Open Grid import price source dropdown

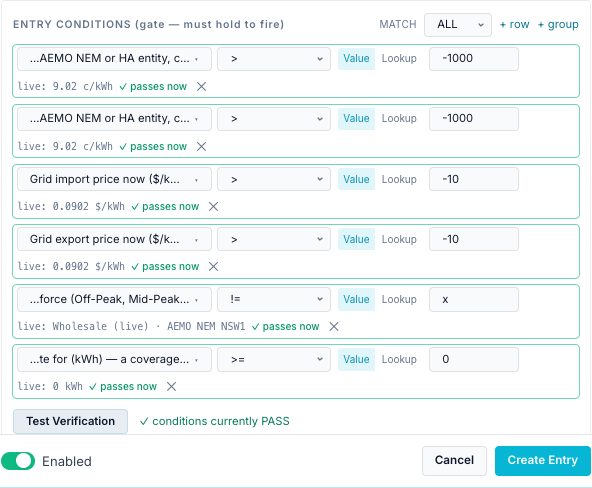[x=114, y=179]
